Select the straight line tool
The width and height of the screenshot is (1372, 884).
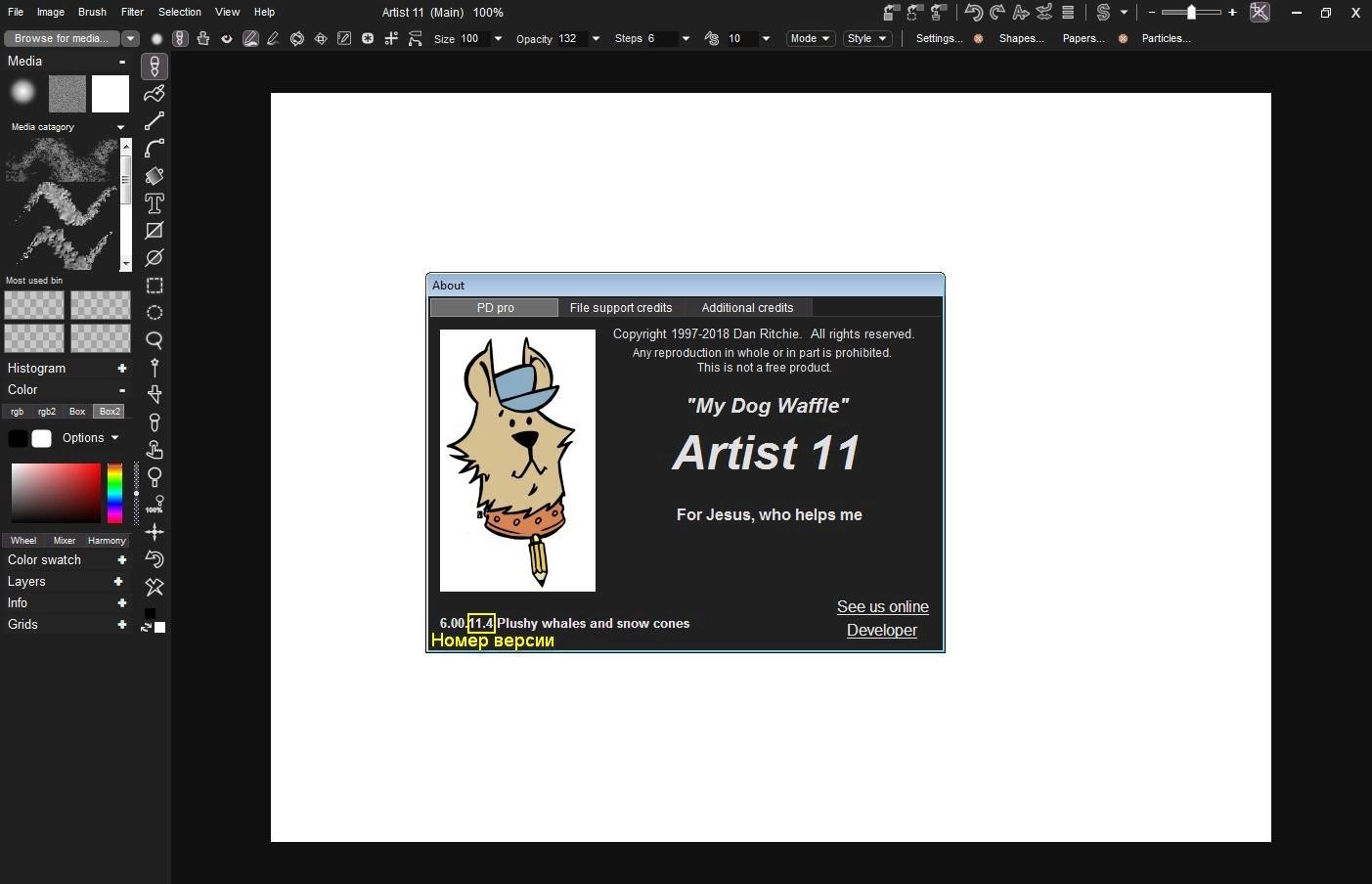(x=155, y=121)
